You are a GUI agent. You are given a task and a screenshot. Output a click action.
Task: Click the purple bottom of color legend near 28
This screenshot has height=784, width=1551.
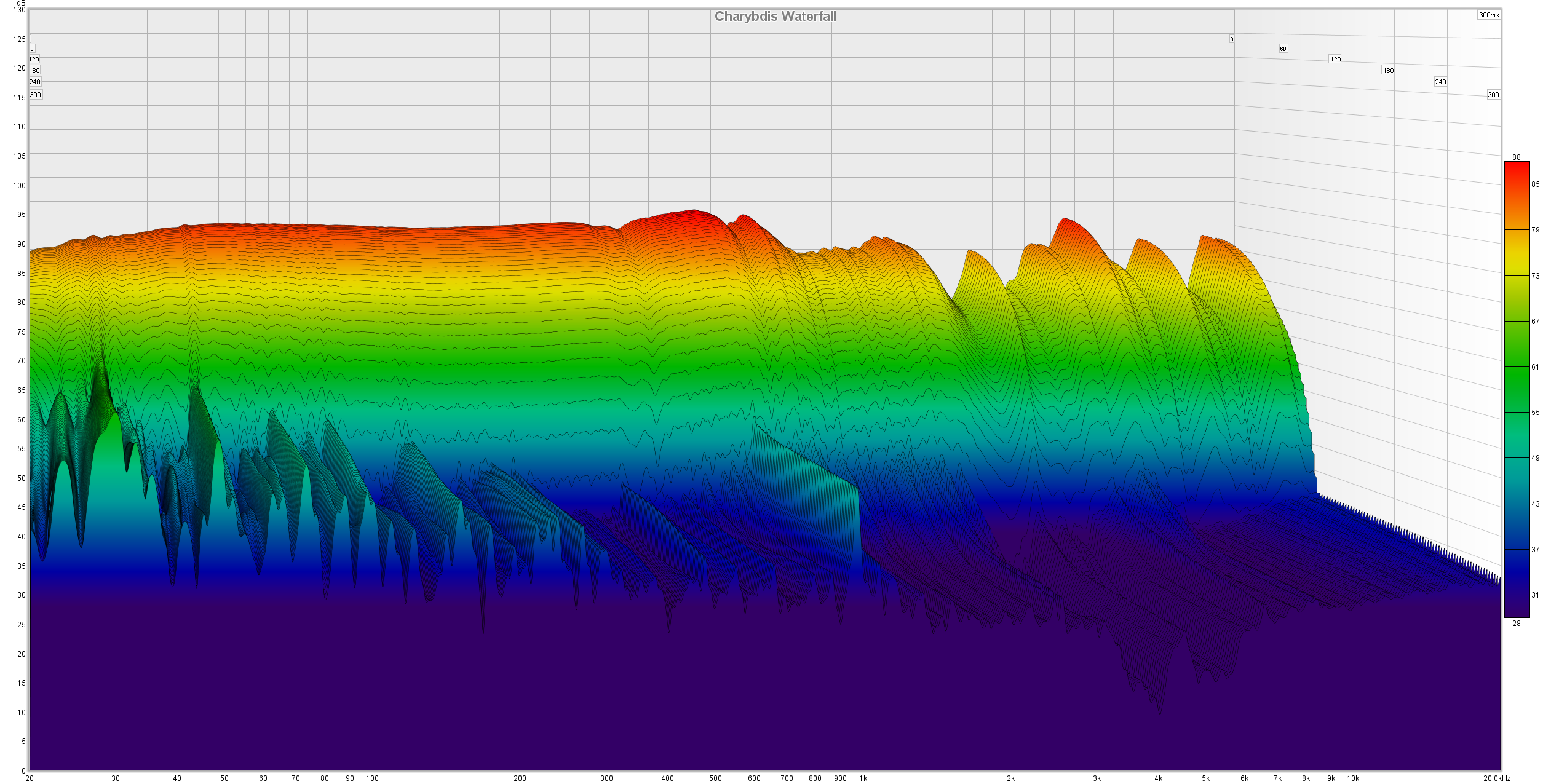click(x=1517, y=612)
